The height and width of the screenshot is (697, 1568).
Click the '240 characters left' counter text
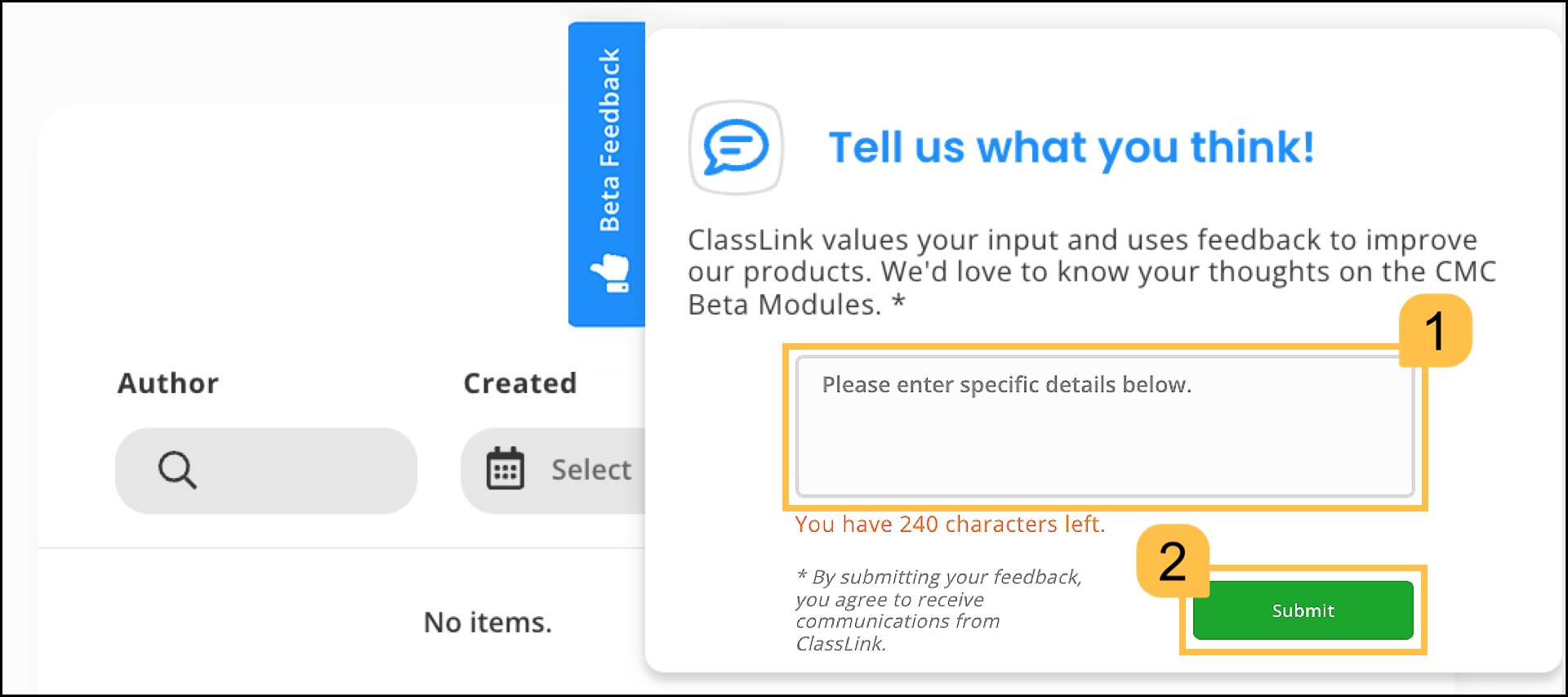950,524
